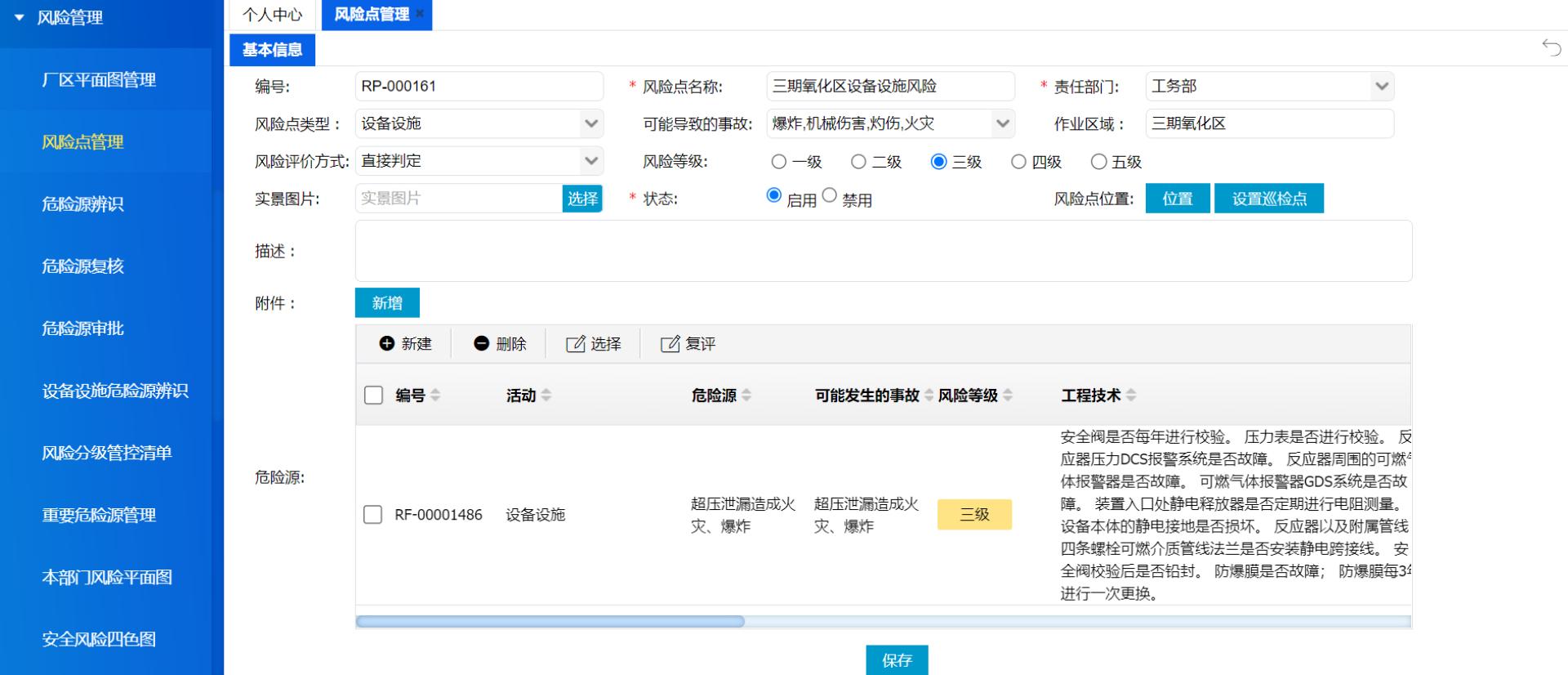This screenshot has width=1568, height=675.
Task: Sort the 工程技术 column
Action: (x=1131, y=396)
